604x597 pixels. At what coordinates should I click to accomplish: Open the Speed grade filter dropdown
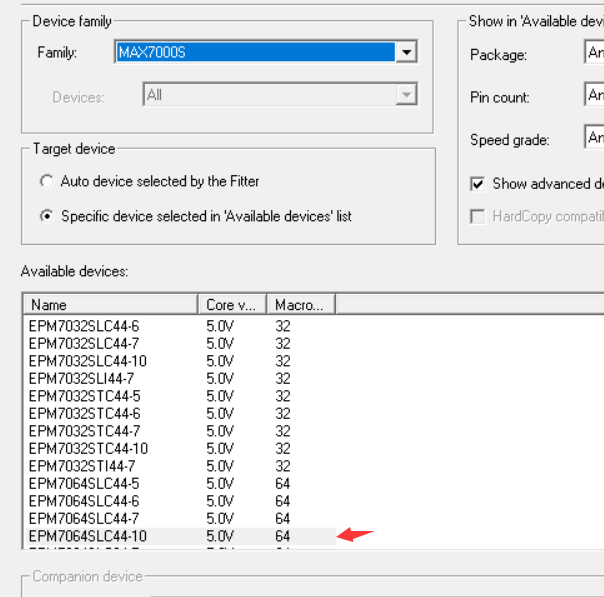click(594, 137)
